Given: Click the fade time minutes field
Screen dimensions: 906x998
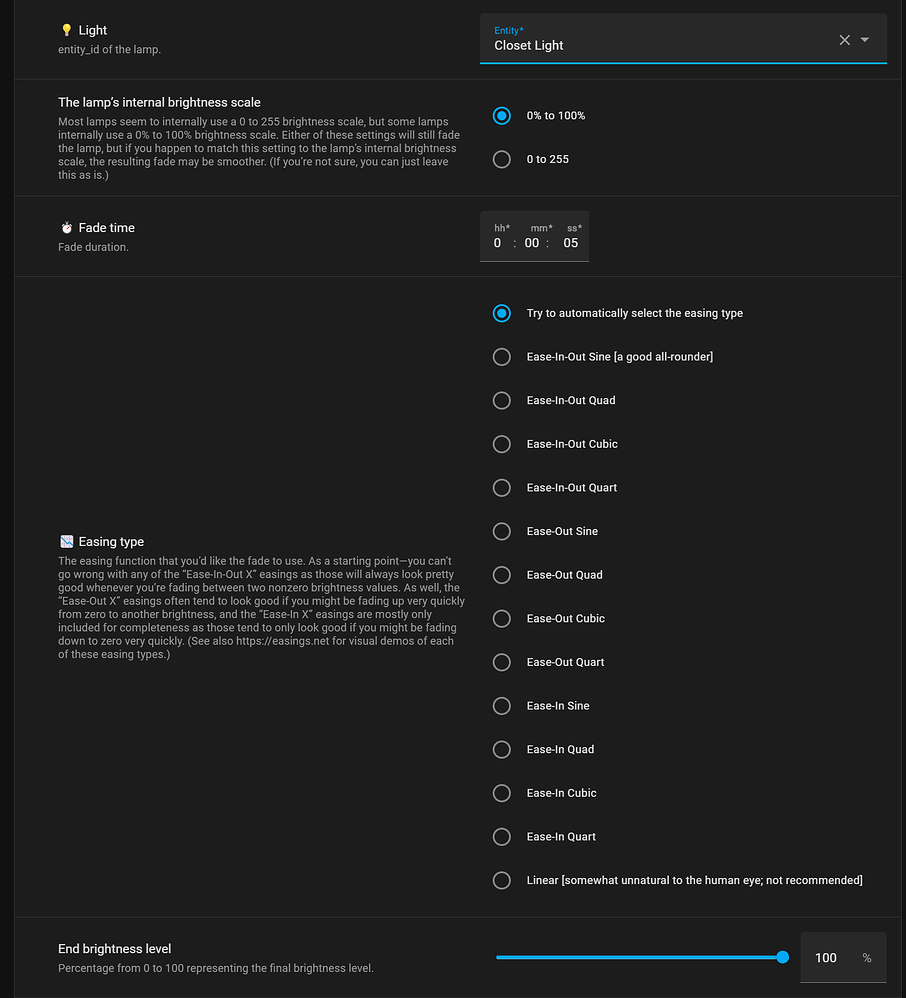Looking at the screenshot, I should 532,243.
